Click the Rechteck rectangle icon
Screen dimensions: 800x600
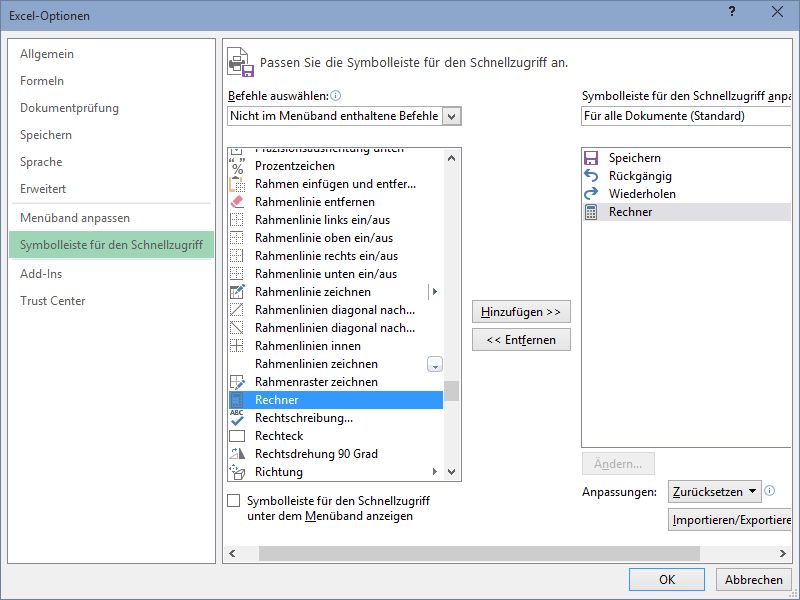(237, 436)
